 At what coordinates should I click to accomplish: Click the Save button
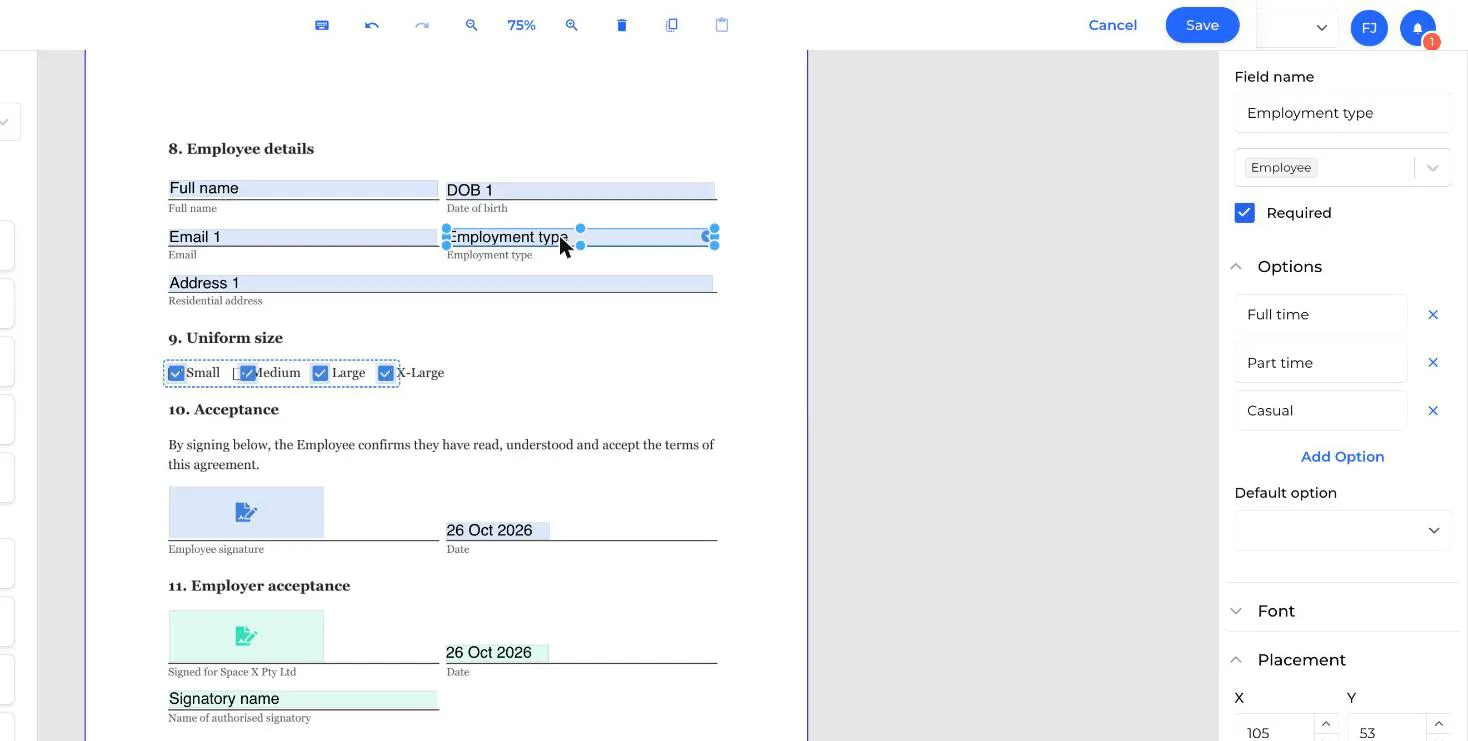coord(1202,25)
